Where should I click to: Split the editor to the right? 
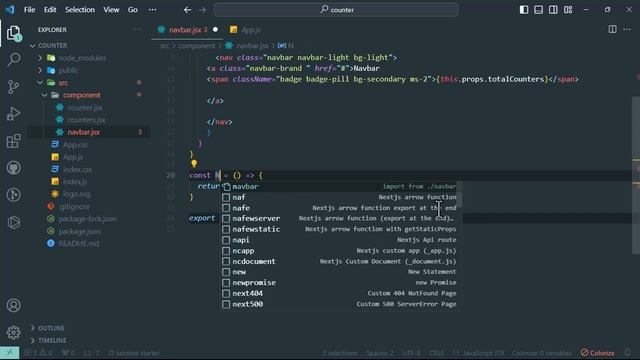tap(612, 29)
